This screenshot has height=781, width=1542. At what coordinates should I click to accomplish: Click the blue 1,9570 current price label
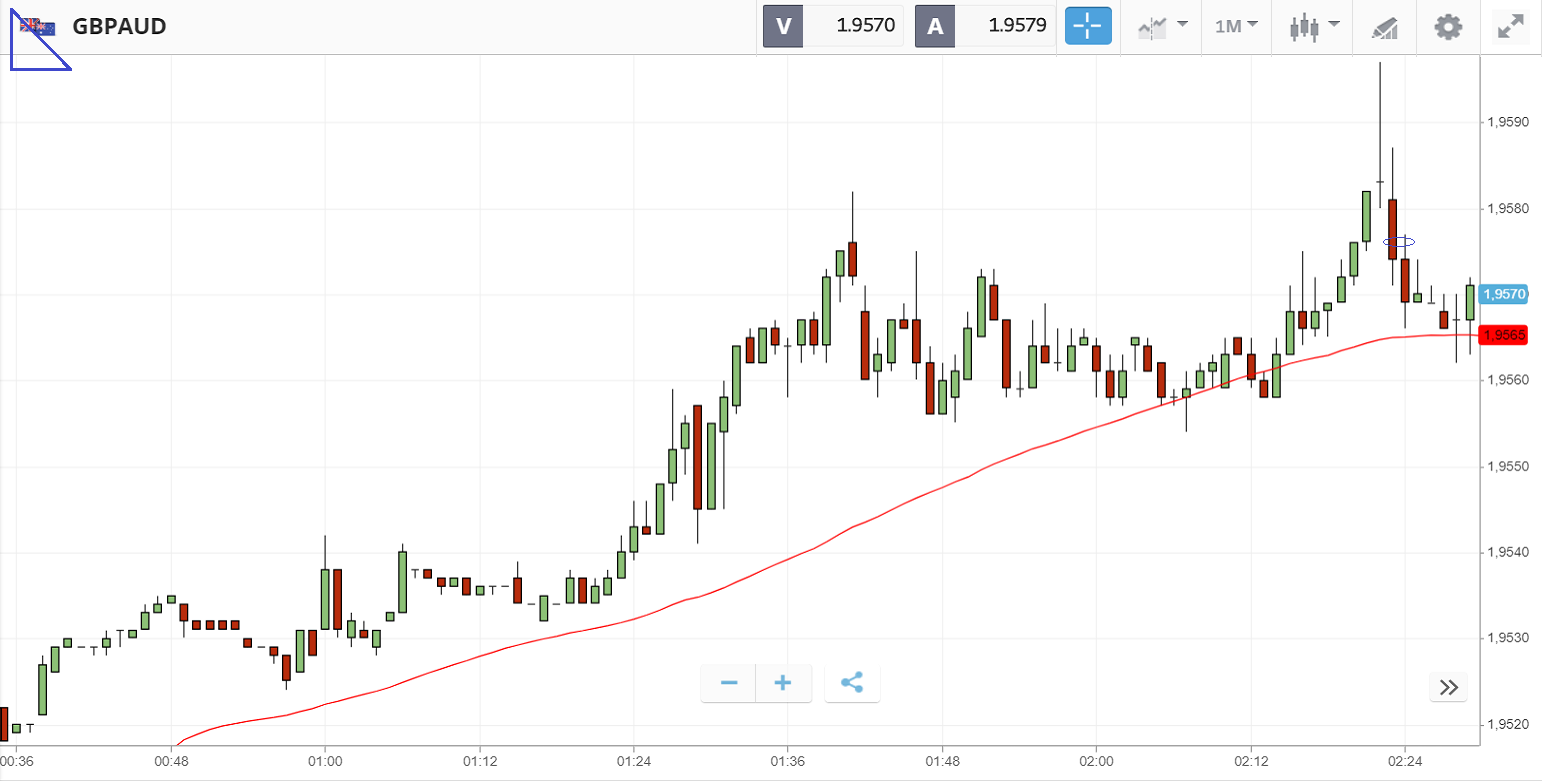pos(1504,294)
